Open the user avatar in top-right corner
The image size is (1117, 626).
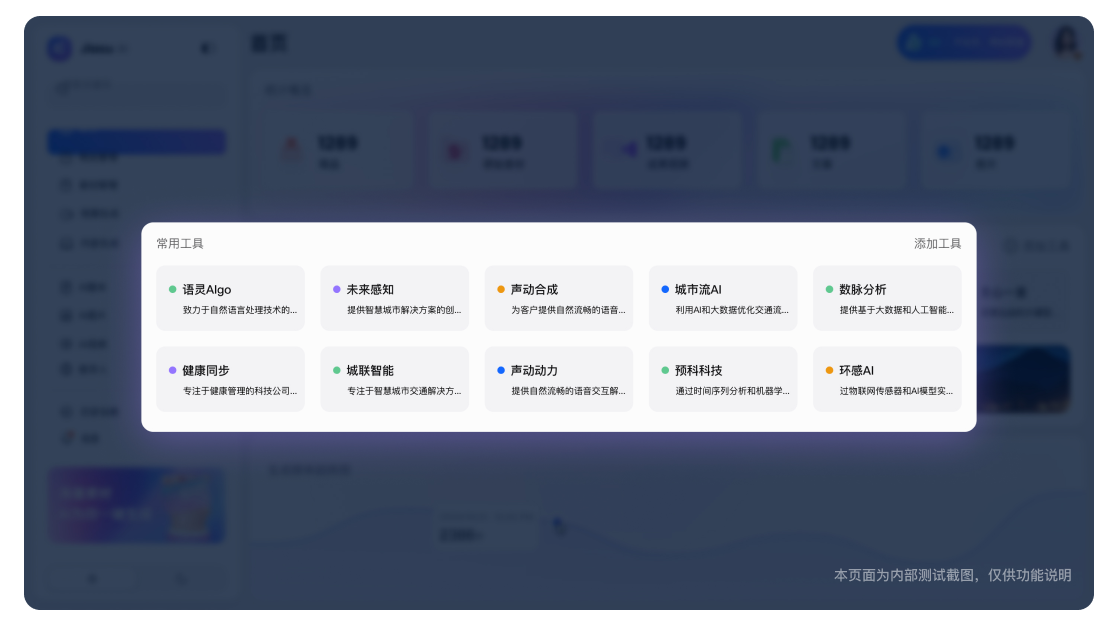(1066, 43)
